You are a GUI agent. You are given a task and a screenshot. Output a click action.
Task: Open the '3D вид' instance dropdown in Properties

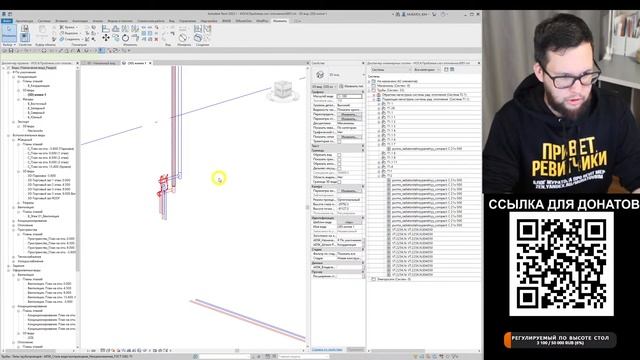[x=324, y=87]
